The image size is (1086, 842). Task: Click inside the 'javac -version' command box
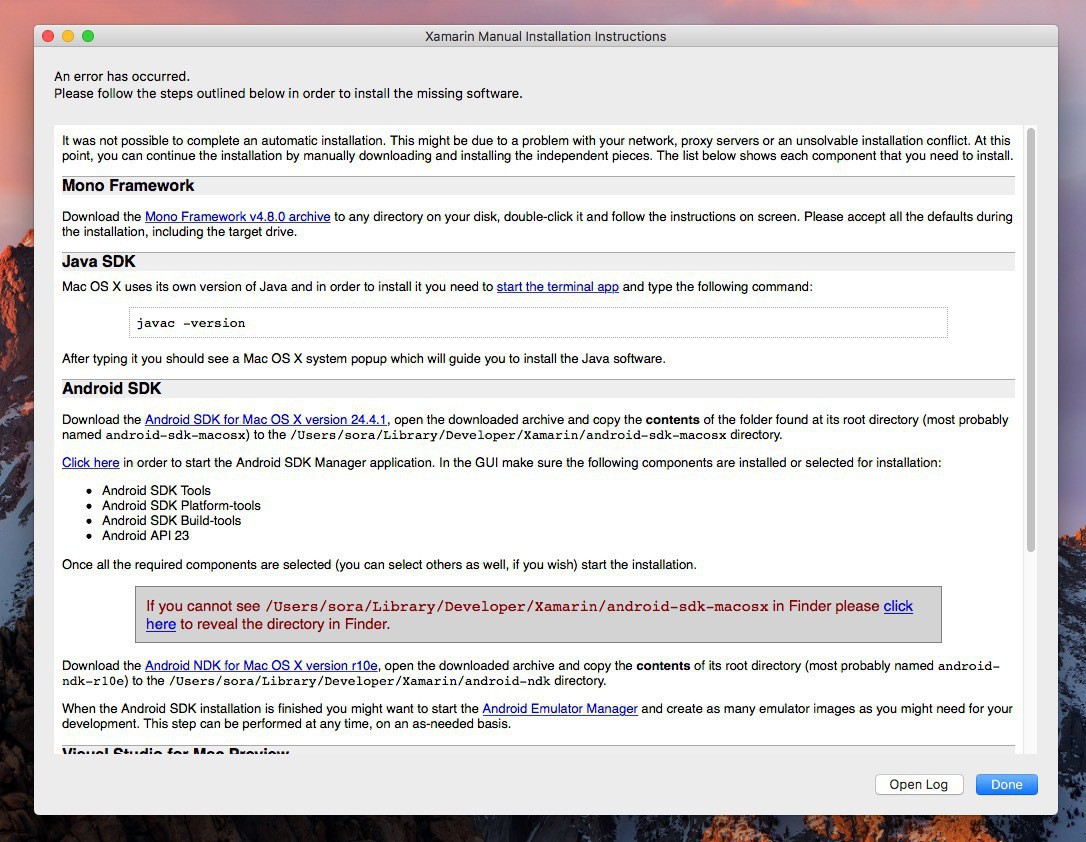pyautogui.click(x=538, y=323)
